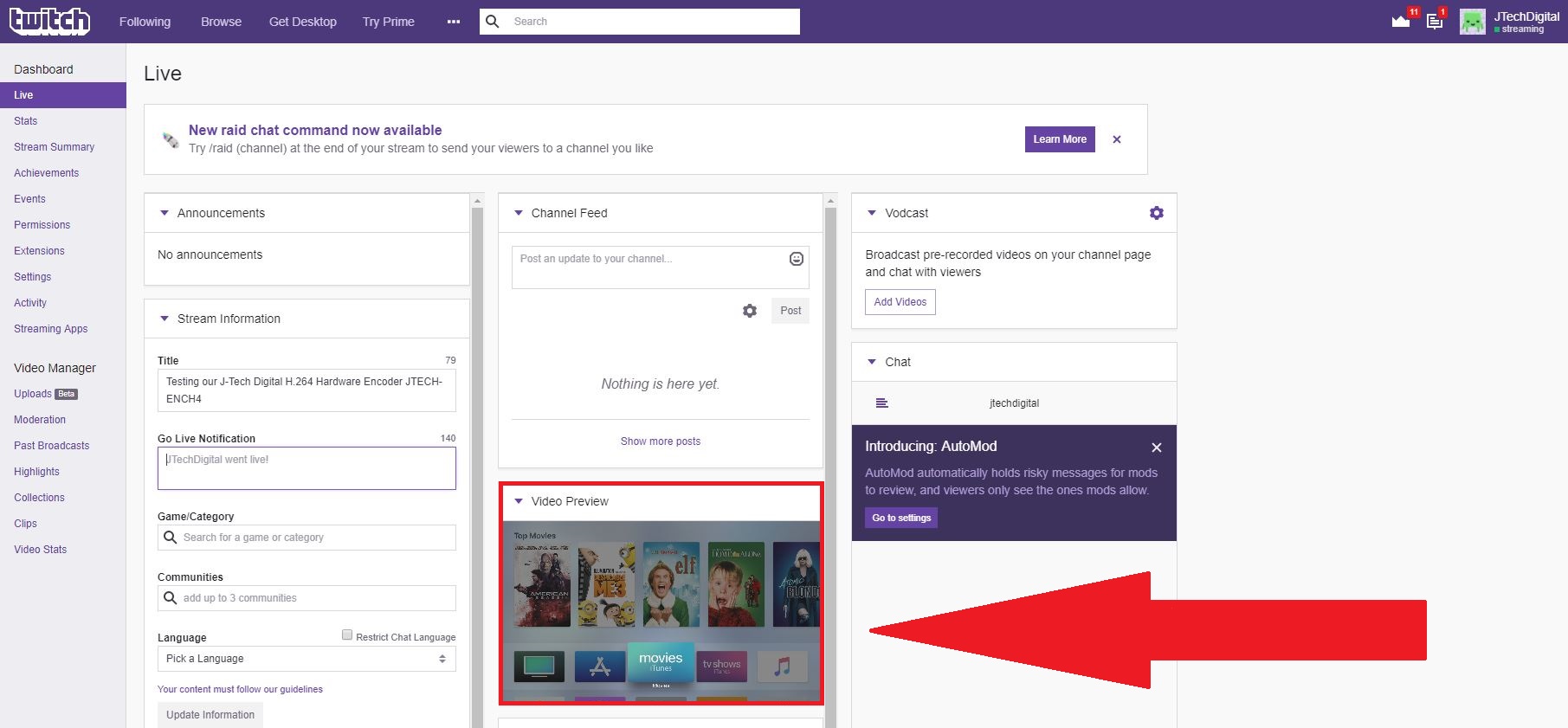Click the Communities input field

(307, 598)
